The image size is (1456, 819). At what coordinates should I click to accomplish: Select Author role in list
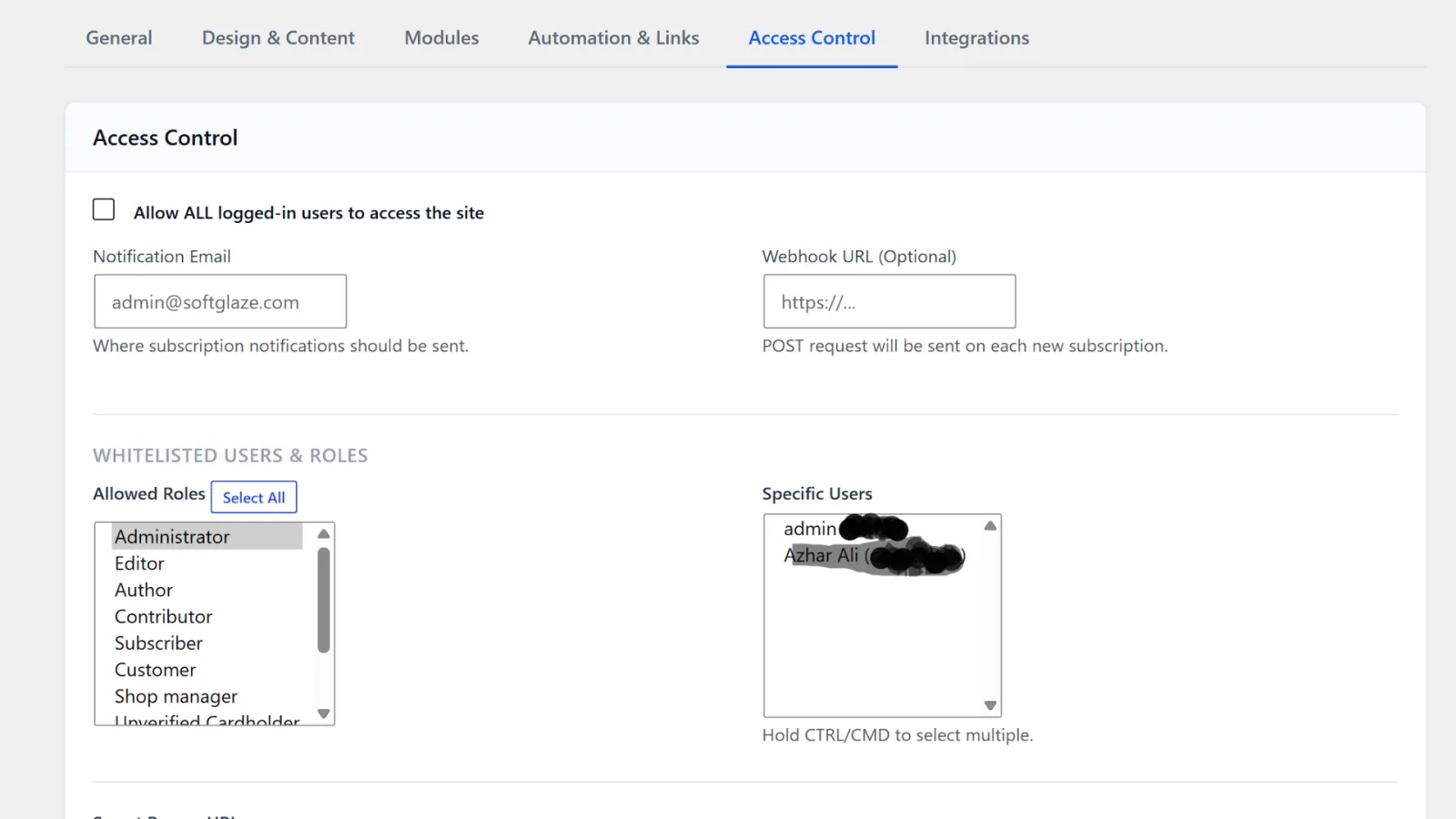point(207,590)
